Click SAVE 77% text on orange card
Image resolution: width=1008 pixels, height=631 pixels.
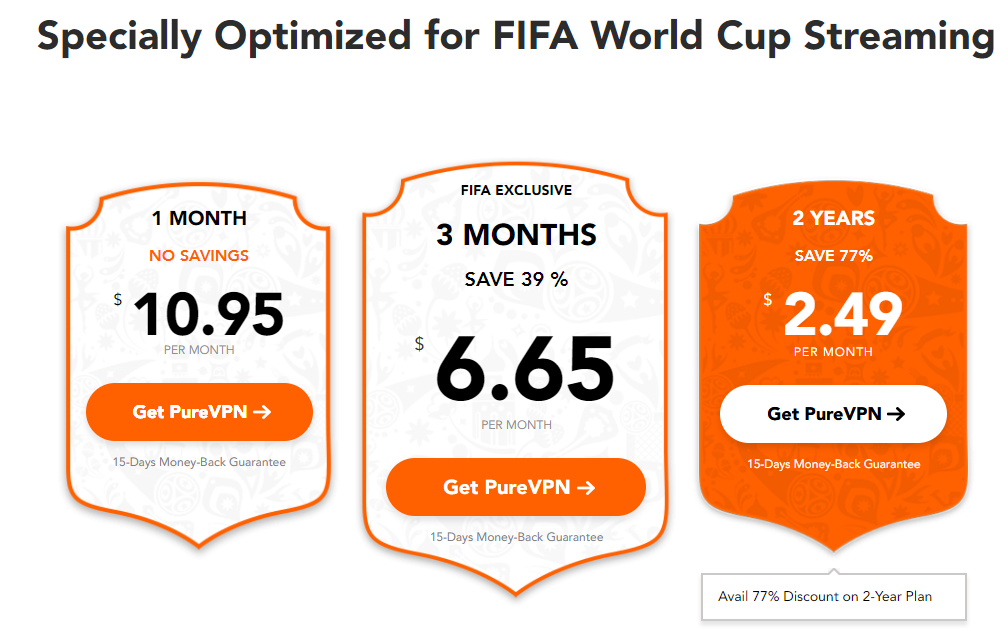834,256
